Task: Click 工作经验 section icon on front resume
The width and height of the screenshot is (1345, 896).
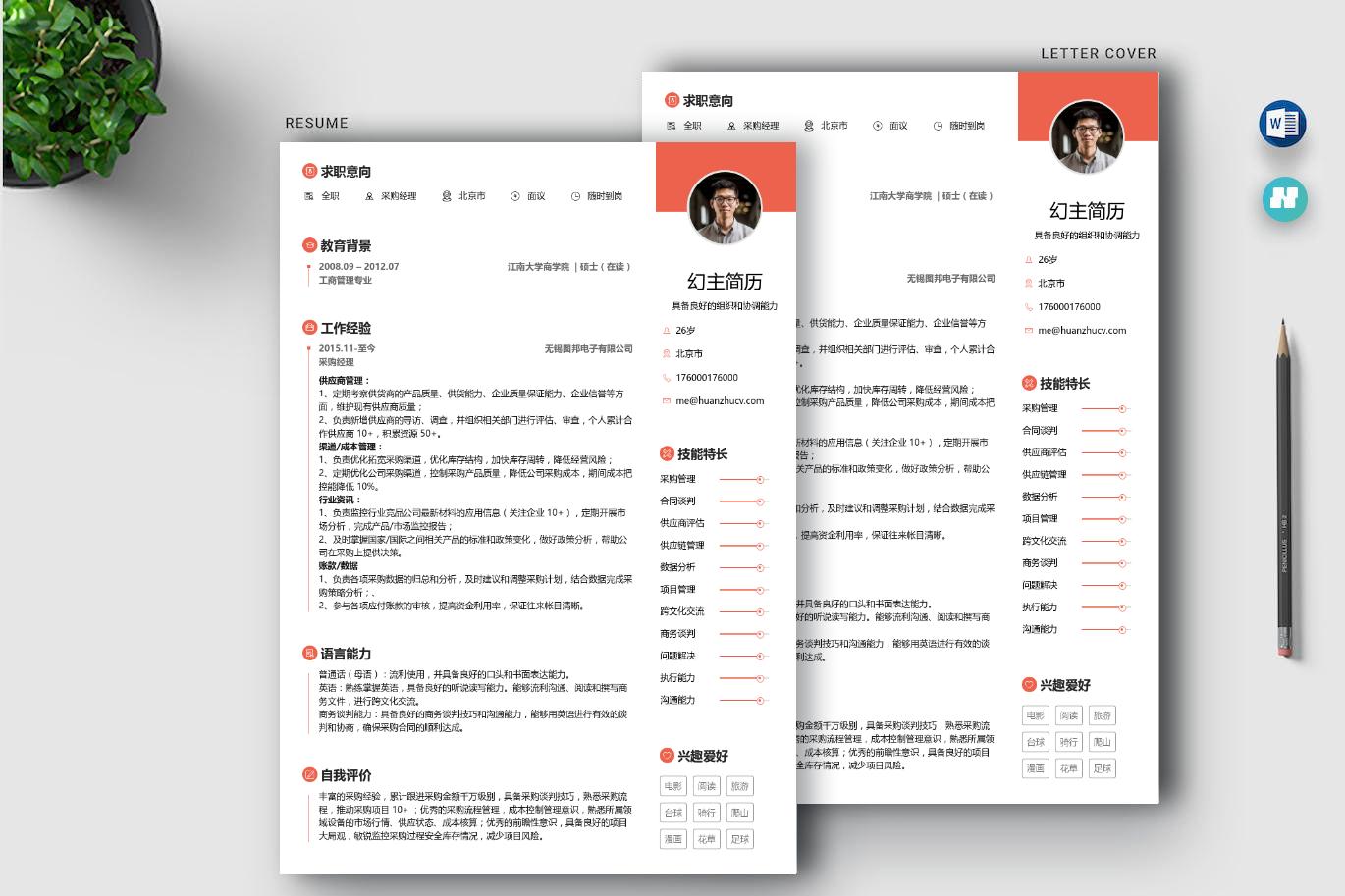Action: [x=309, y=327]
